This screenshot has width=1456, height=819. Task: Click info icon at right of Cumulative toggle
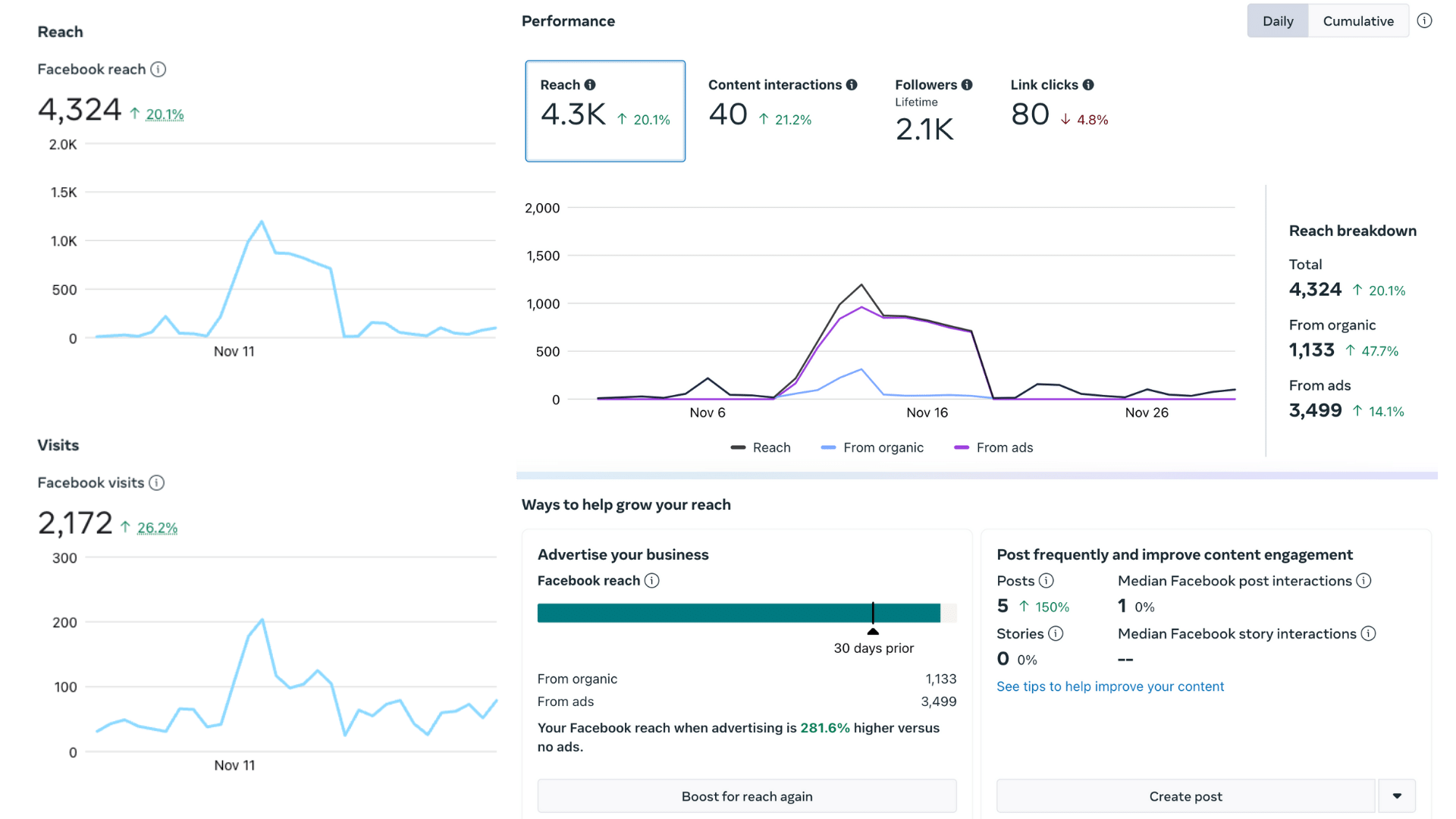coord(1424,21)
